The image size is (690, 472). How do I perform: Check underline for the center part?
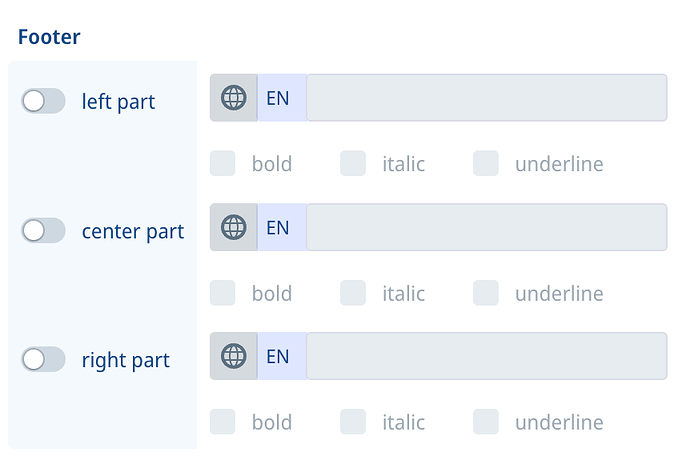[486, 293]
